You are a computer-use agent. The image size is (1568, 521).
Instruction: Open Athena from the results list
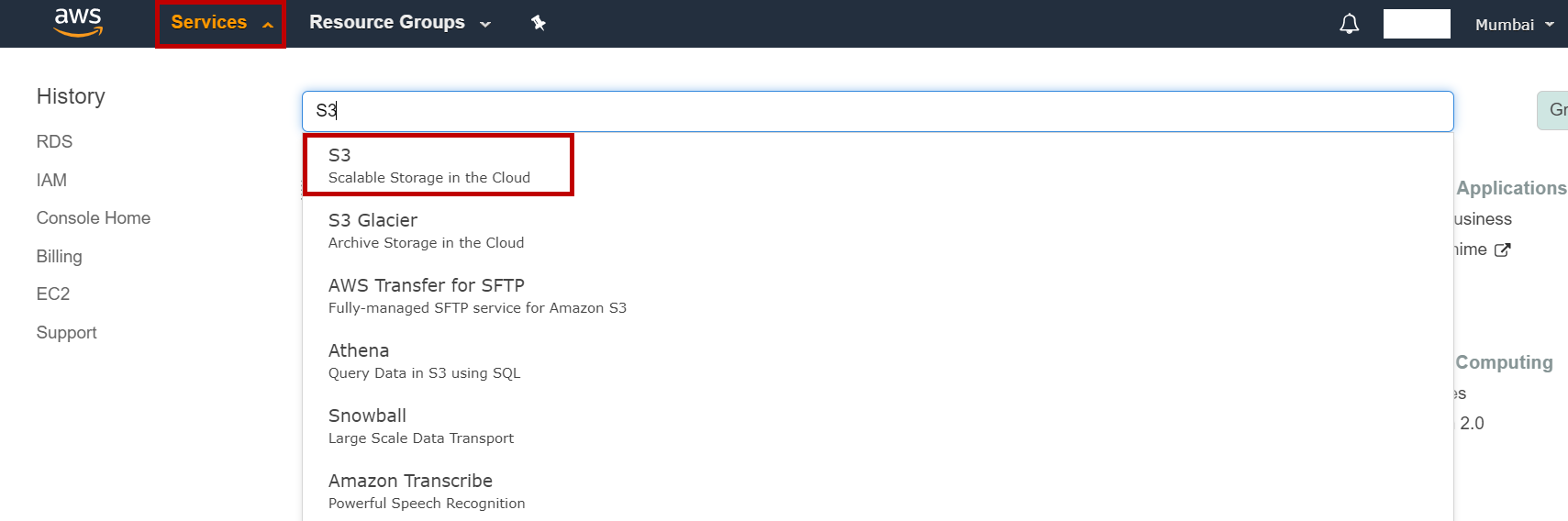(424, 360)
